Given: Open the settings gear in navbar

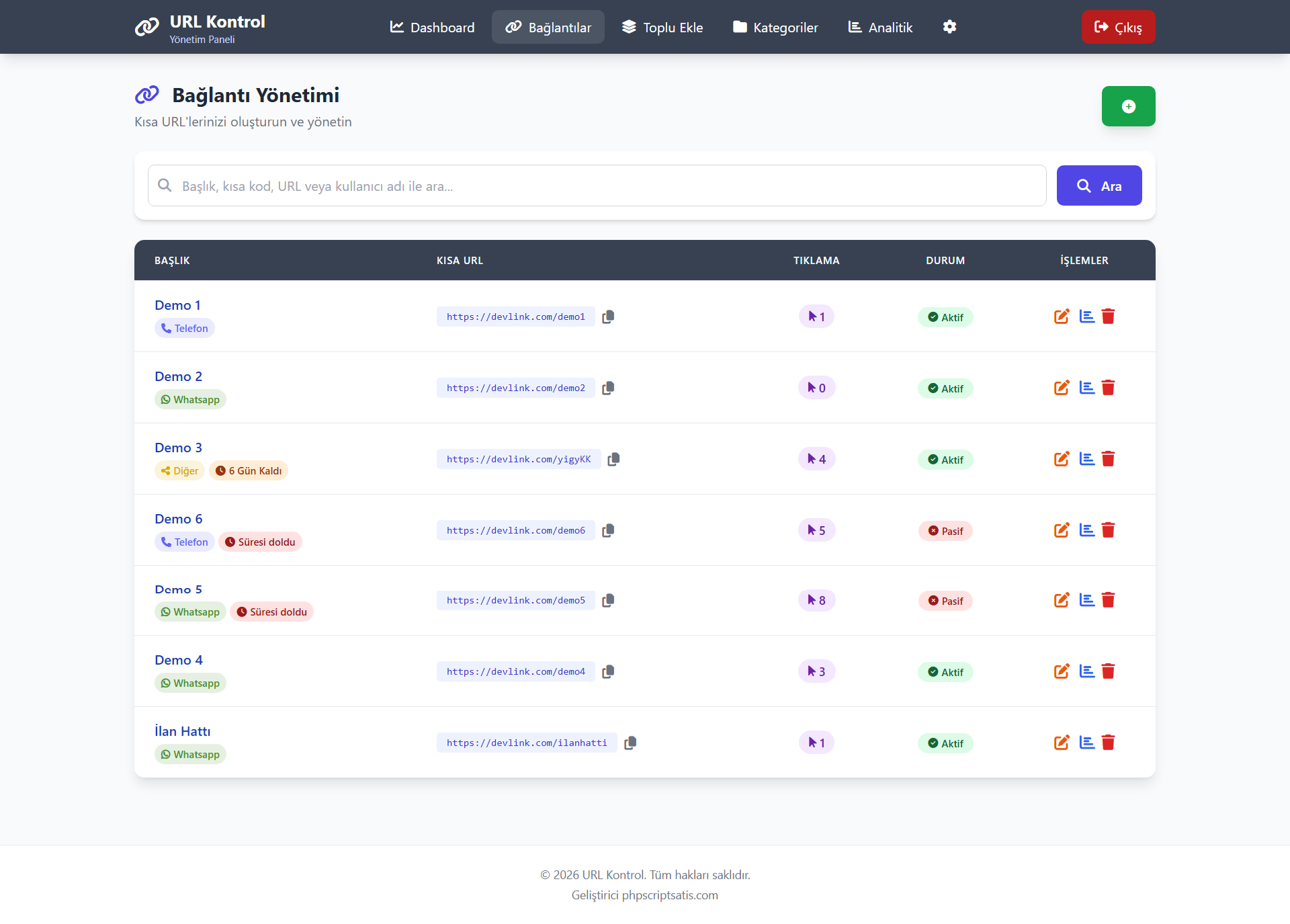Looking at the screenshot, I should click(949, 27).
